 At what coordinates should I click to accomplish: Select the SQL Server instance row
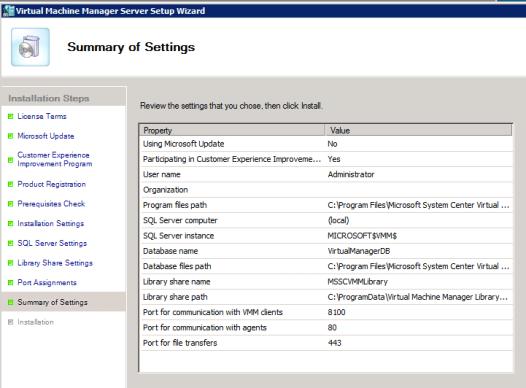point(326,236)
